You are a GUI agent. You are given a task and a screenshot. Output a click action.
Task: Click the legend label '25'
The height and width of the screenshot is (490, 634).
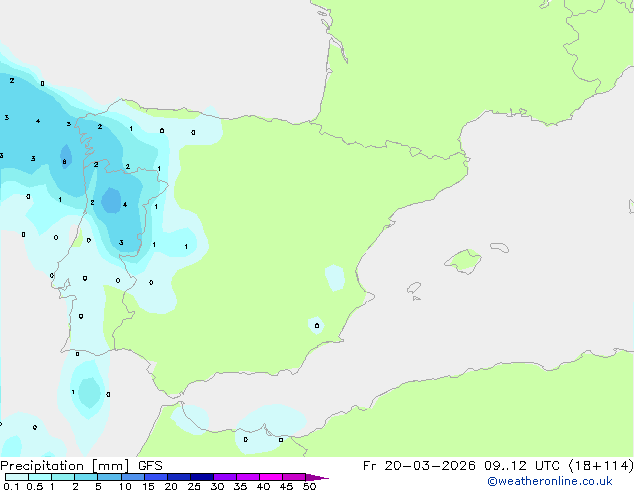pyautogui.click(x=194, y=486)
